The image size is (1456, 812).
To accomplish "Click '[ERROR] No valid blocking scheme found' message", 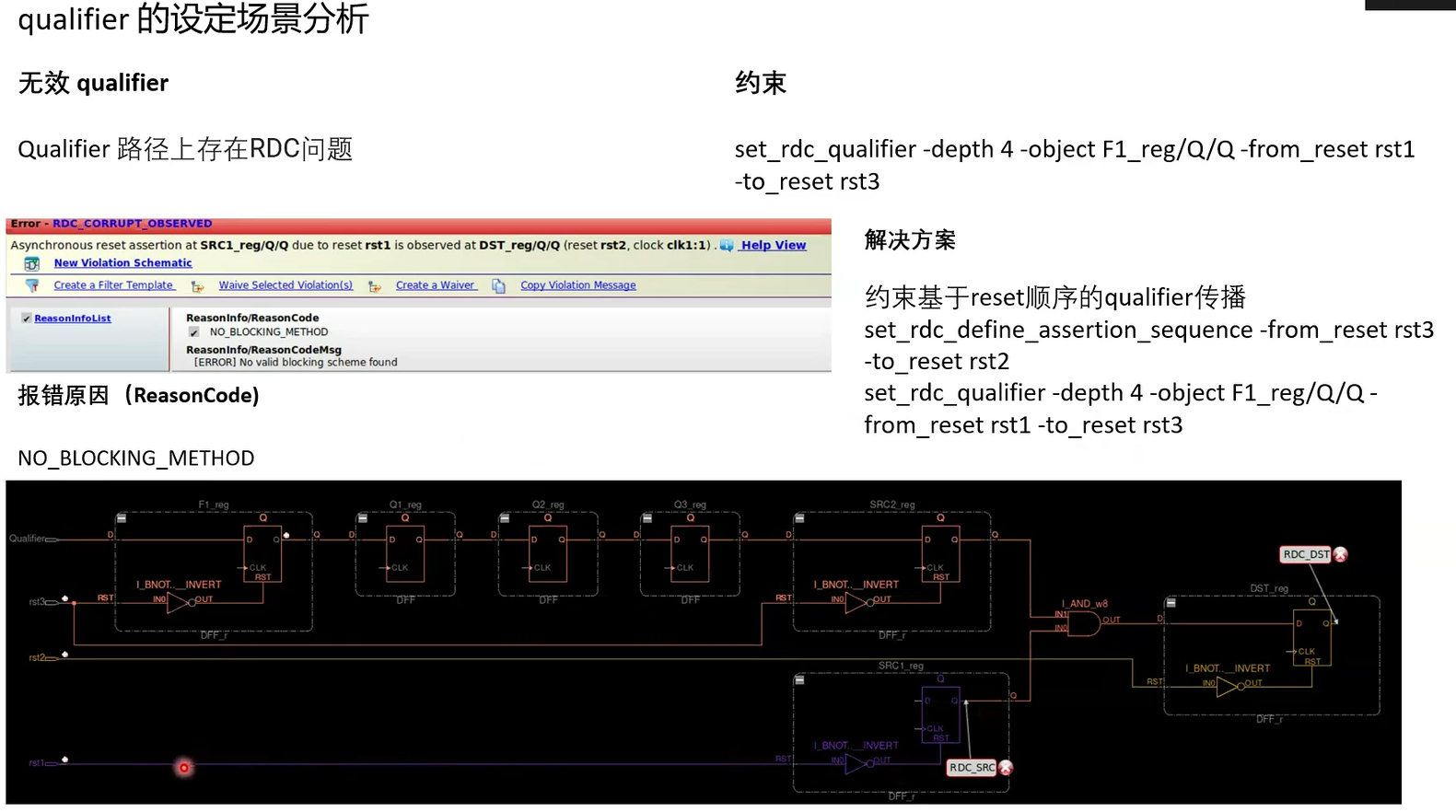I will [x=296, y=363].
